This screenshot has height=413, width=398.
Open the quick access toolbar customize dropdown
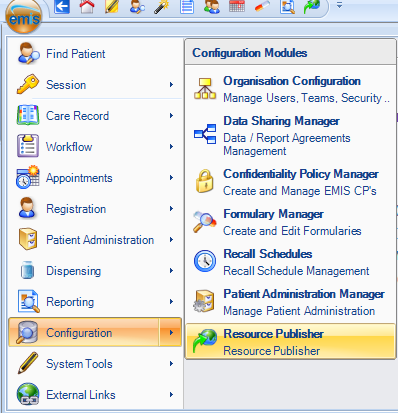(x=339, y=5)
